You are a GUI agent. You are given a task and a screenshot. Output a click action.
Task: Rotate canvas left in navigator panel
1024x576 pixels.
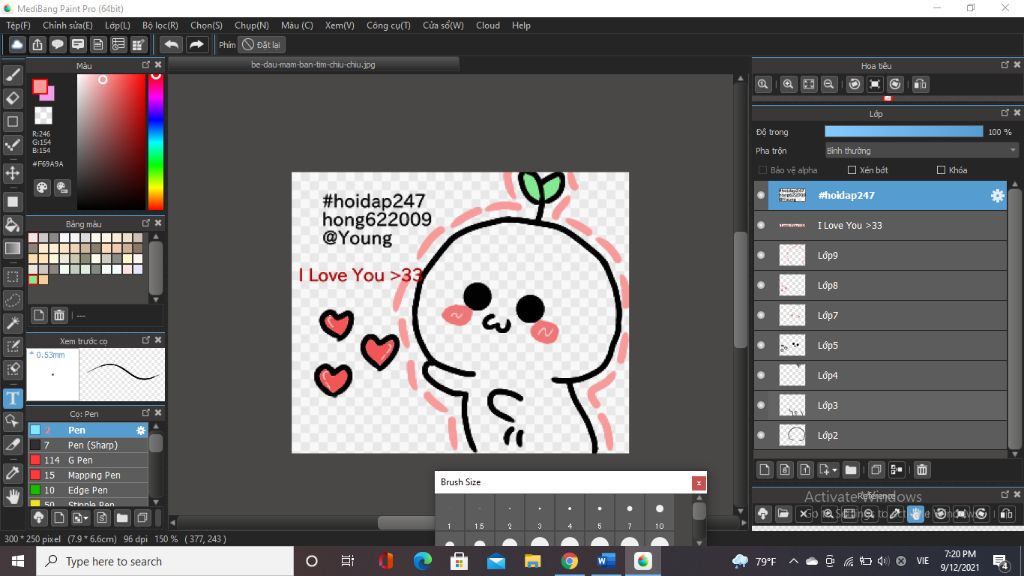point(854,84)
